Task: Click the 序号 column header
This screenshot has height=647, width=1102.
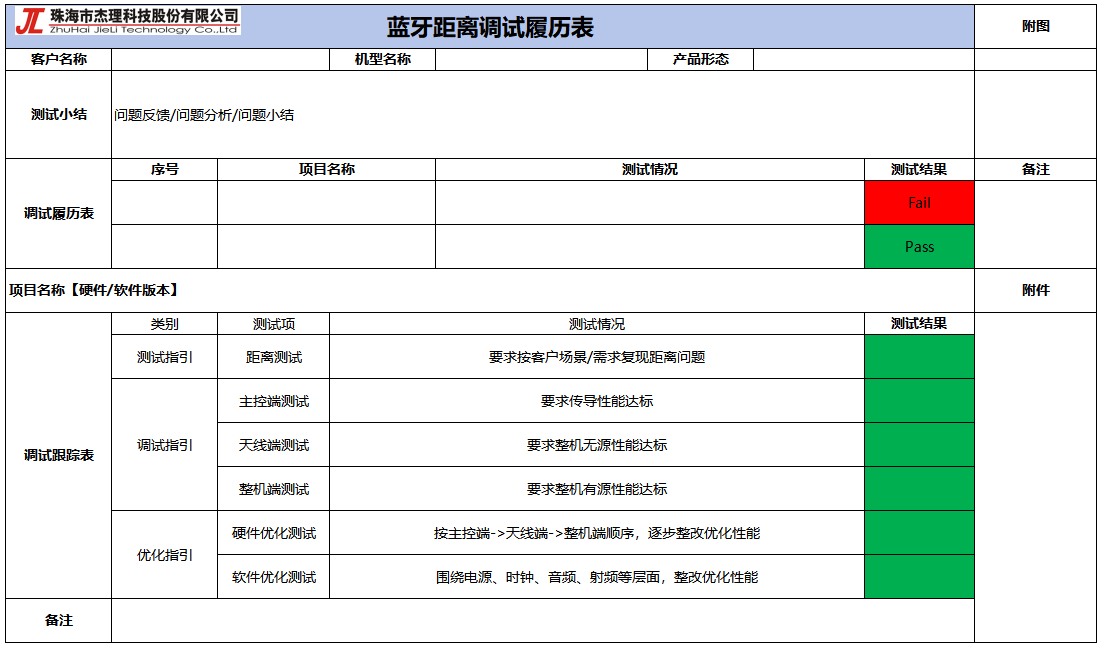Action: 164,170
